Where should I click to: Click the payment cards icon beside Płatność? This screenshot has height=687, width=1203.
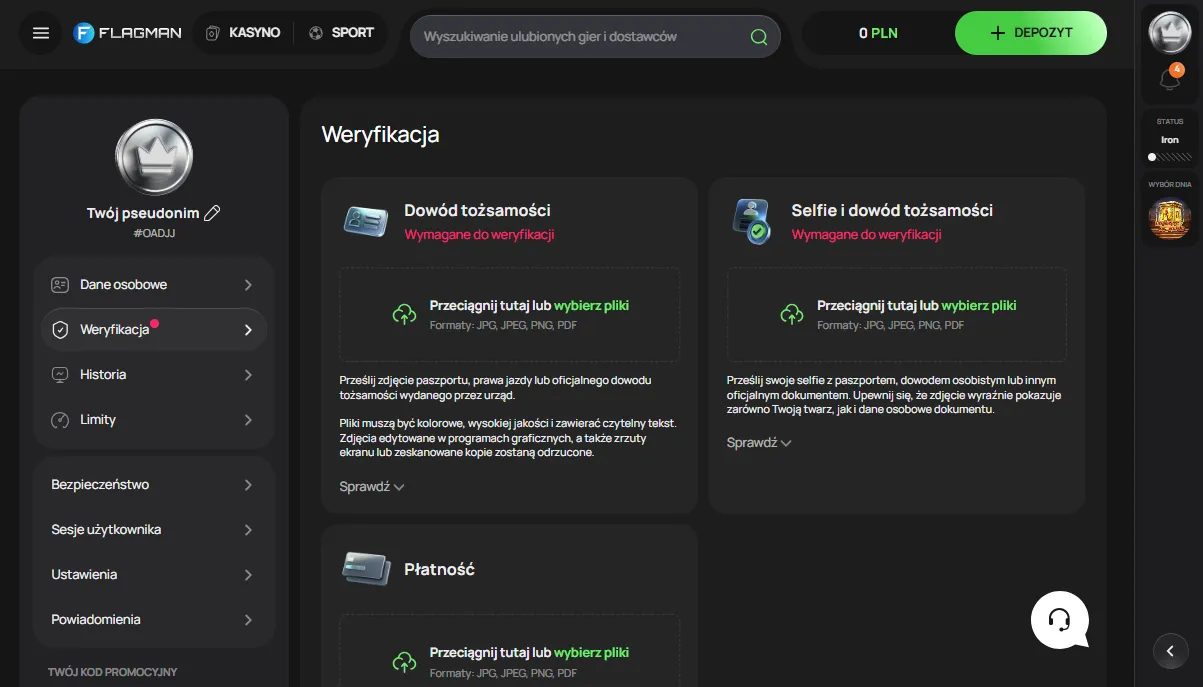coord(365,569)
